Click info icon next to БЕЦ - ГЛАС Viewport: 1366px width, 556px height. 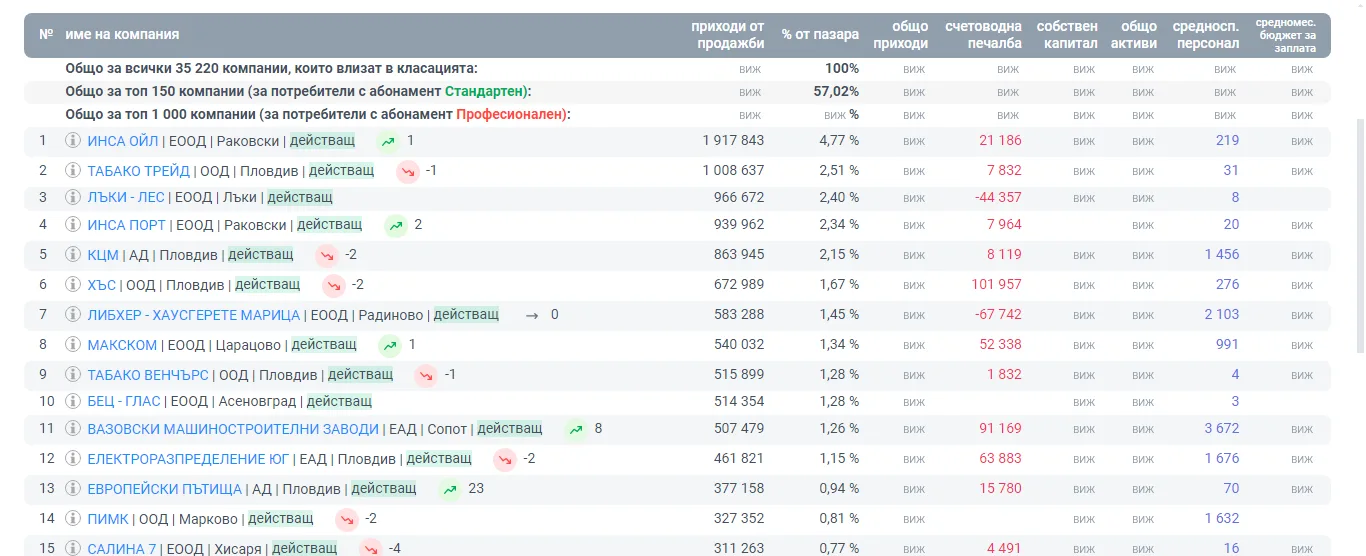72,401
